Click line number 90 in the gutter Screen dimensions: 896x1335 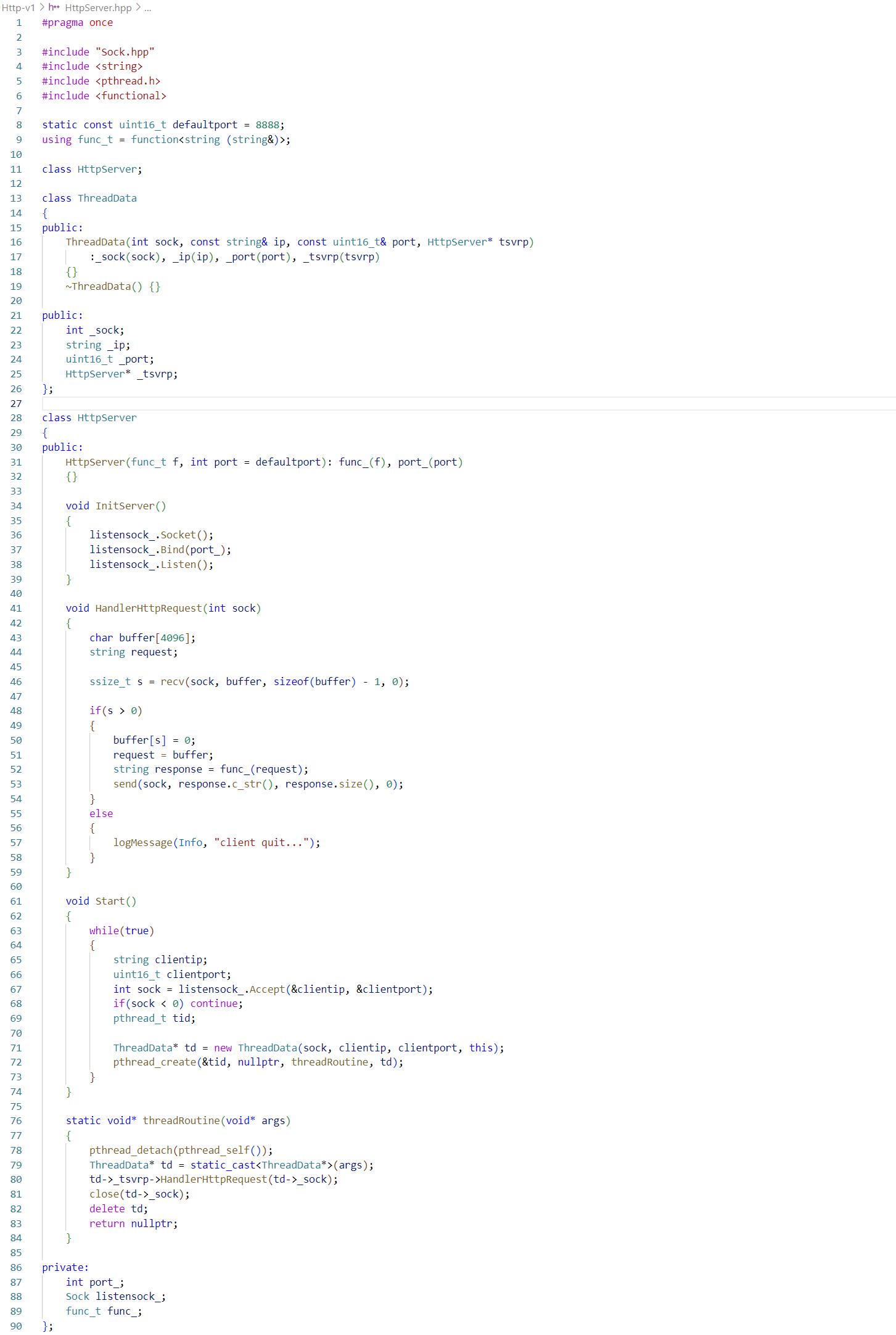[16, 1326]
